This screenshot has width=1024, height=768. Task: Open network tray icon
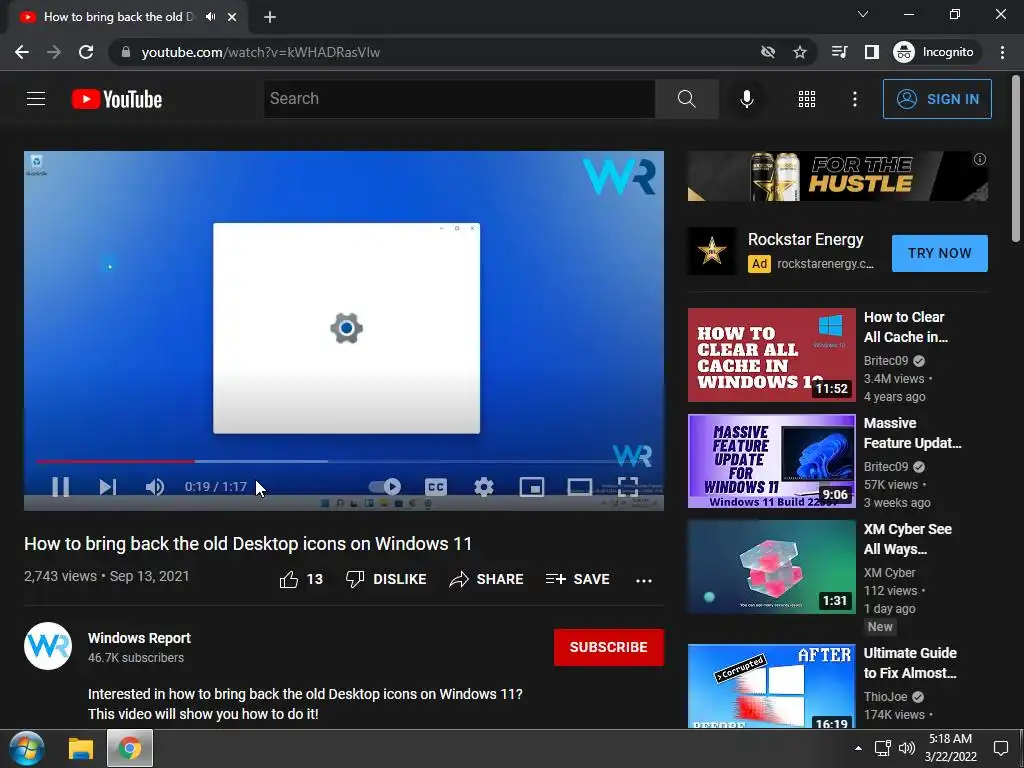(883, 748)
